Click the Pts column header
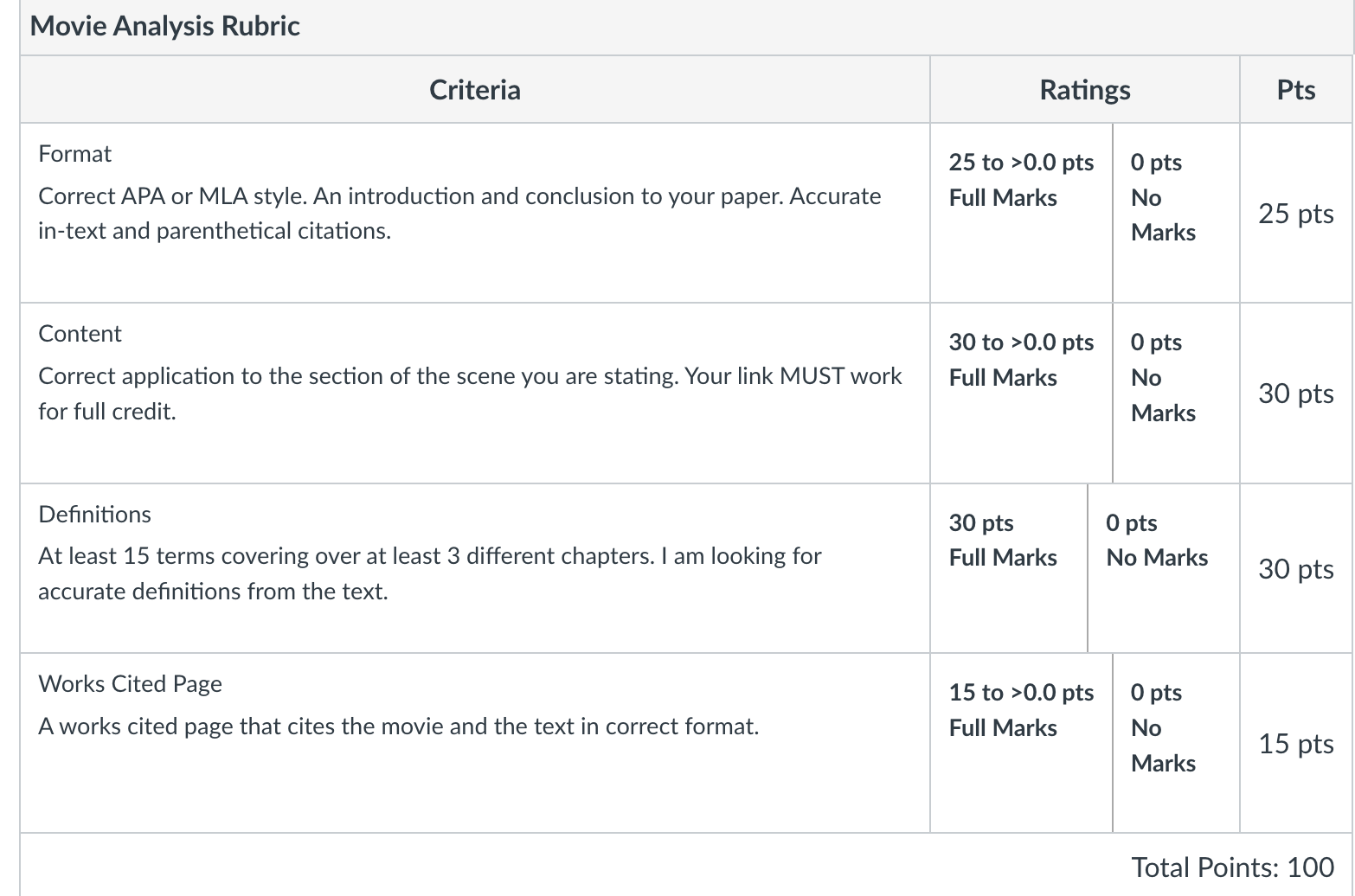1355x896 pixels. [1296, 90]
